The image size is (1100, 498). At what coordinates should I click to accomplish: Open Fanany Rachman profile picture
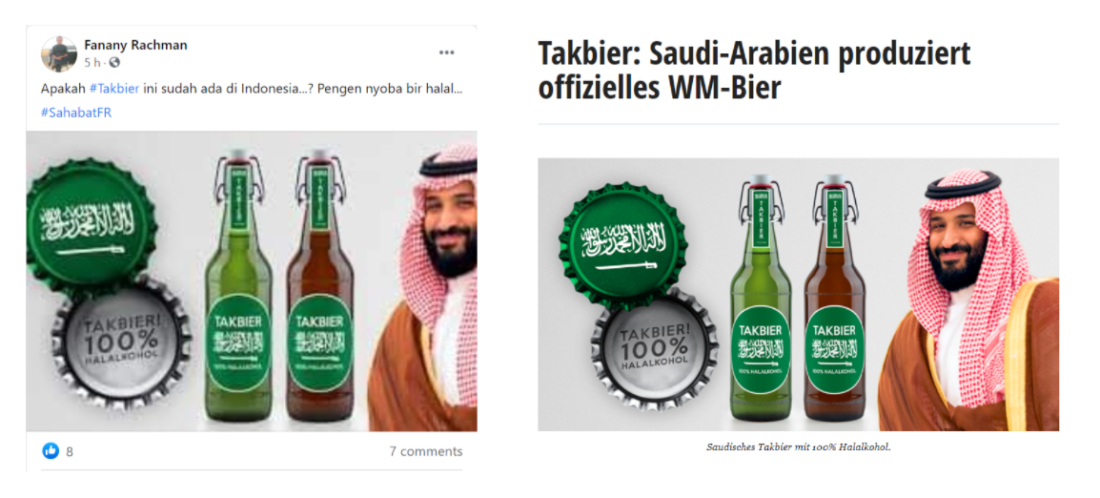59,54
